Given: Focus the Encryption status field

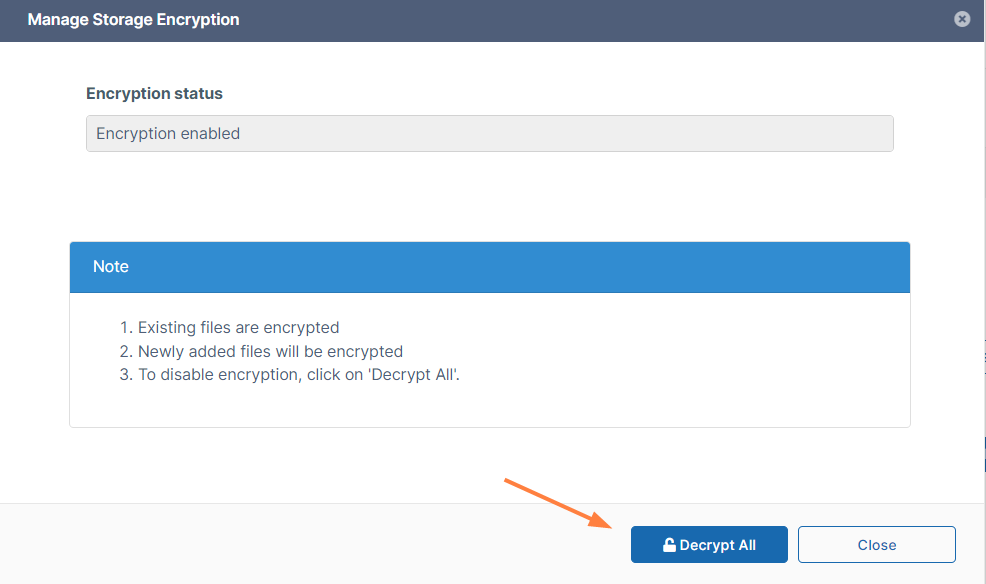Looking at the screenshot, I should [x=489, y=133].
